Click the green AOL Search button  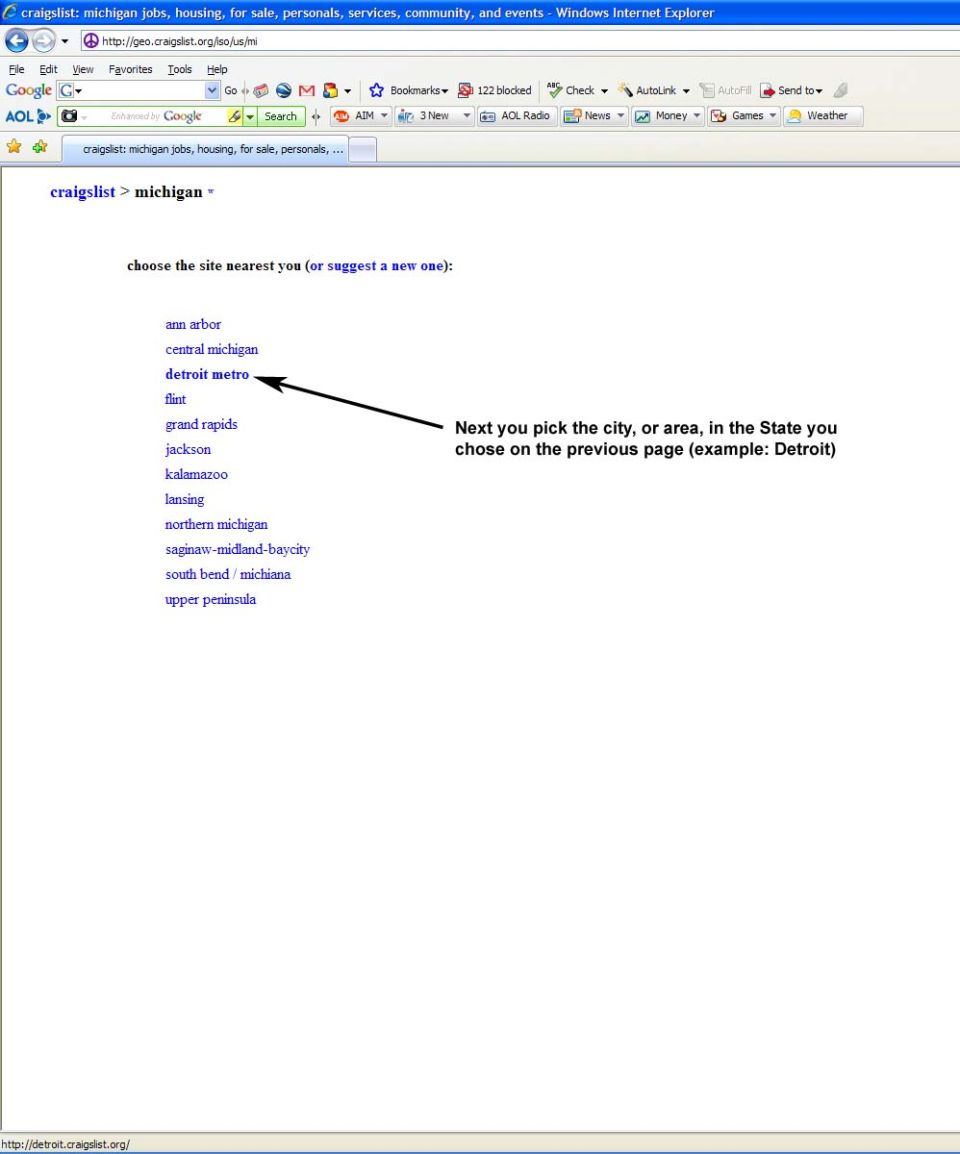pyautogui.click(x=280, y=116)
